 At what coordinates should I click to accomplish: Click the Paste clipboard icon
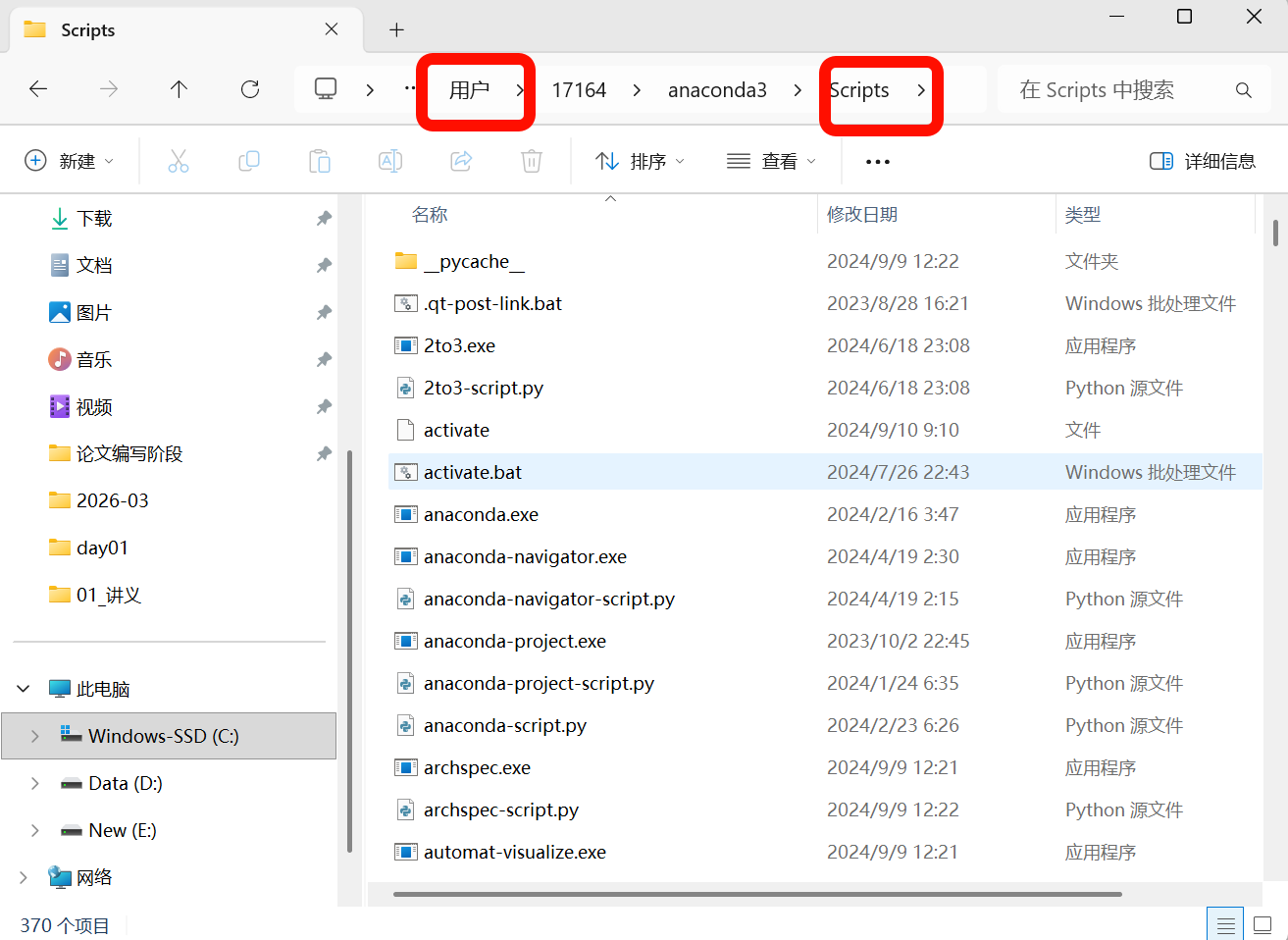[320, 161]
